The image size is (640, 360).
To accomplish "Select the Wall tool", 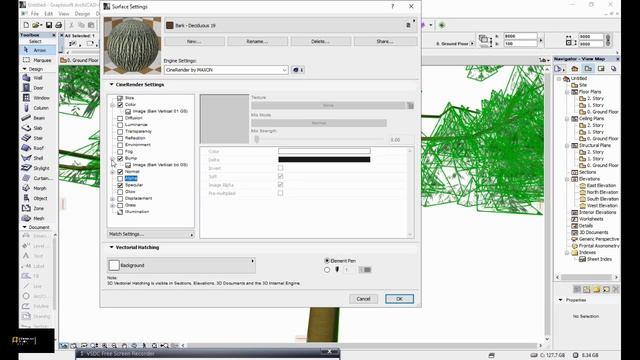I will (x=38, y=78).
